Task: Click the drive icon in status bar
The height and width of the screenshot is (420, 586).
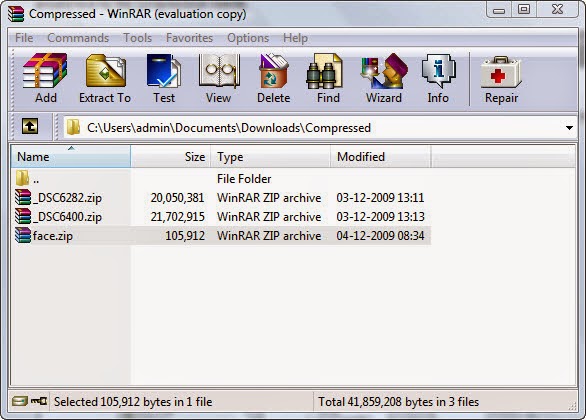Action: pyautogui.click(x=19, y=401)
